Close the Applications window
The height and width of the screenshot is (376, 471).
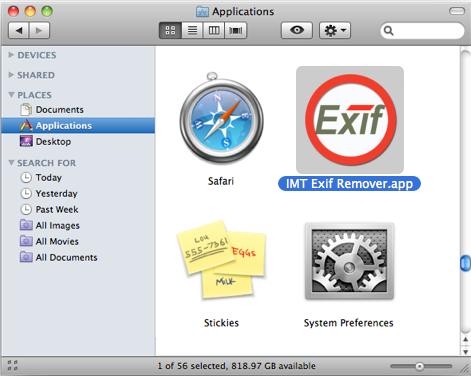(x=14, y=11)
